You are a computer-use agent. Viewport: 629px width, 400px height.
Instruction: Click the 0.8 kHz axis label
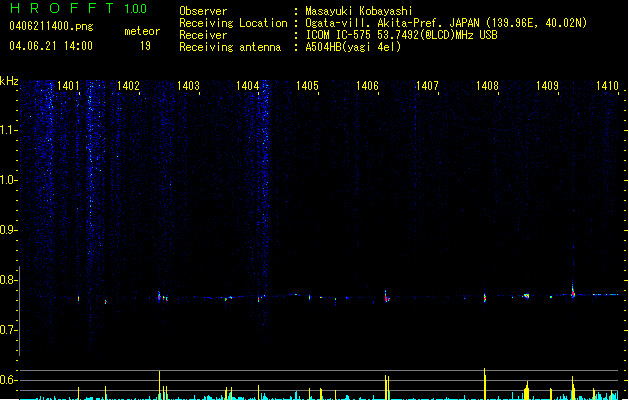(9, 280)
